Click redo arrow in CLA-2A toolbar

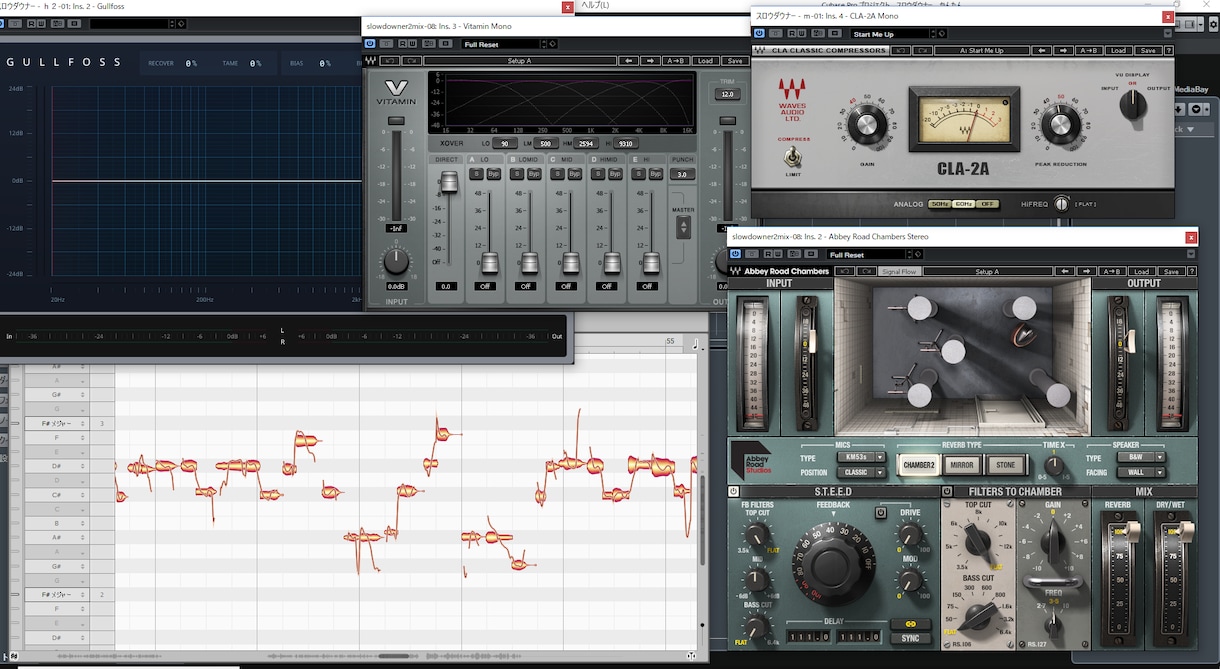pos(921,50)
